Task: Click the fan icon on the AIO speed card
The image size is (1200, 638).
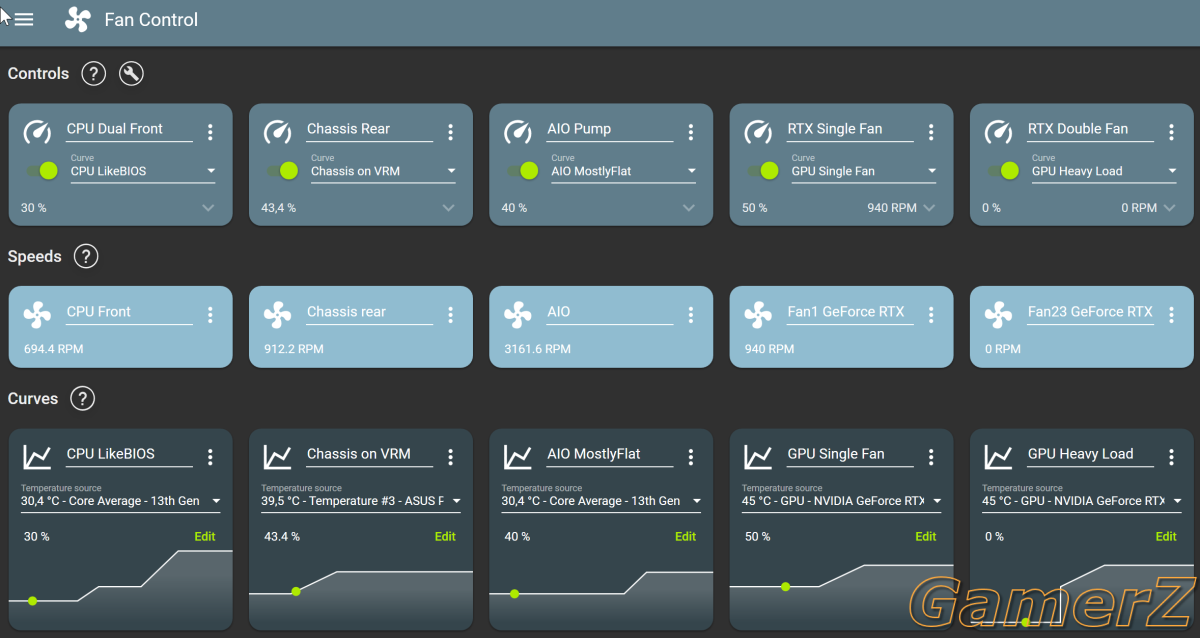Action: (x=518, y=315)
